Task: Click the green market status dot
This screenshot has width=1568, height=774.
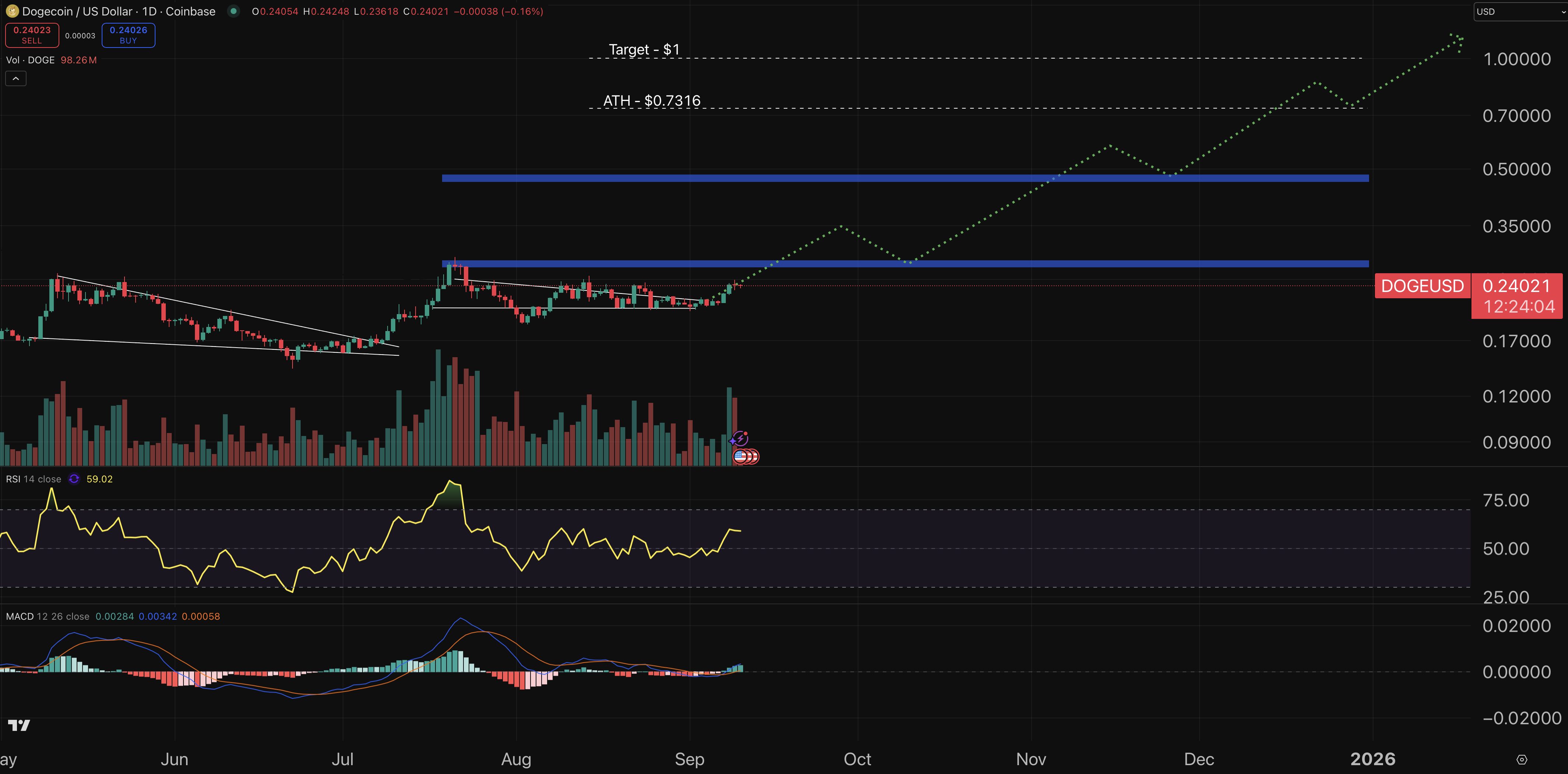Action: [x=233, y=11]
